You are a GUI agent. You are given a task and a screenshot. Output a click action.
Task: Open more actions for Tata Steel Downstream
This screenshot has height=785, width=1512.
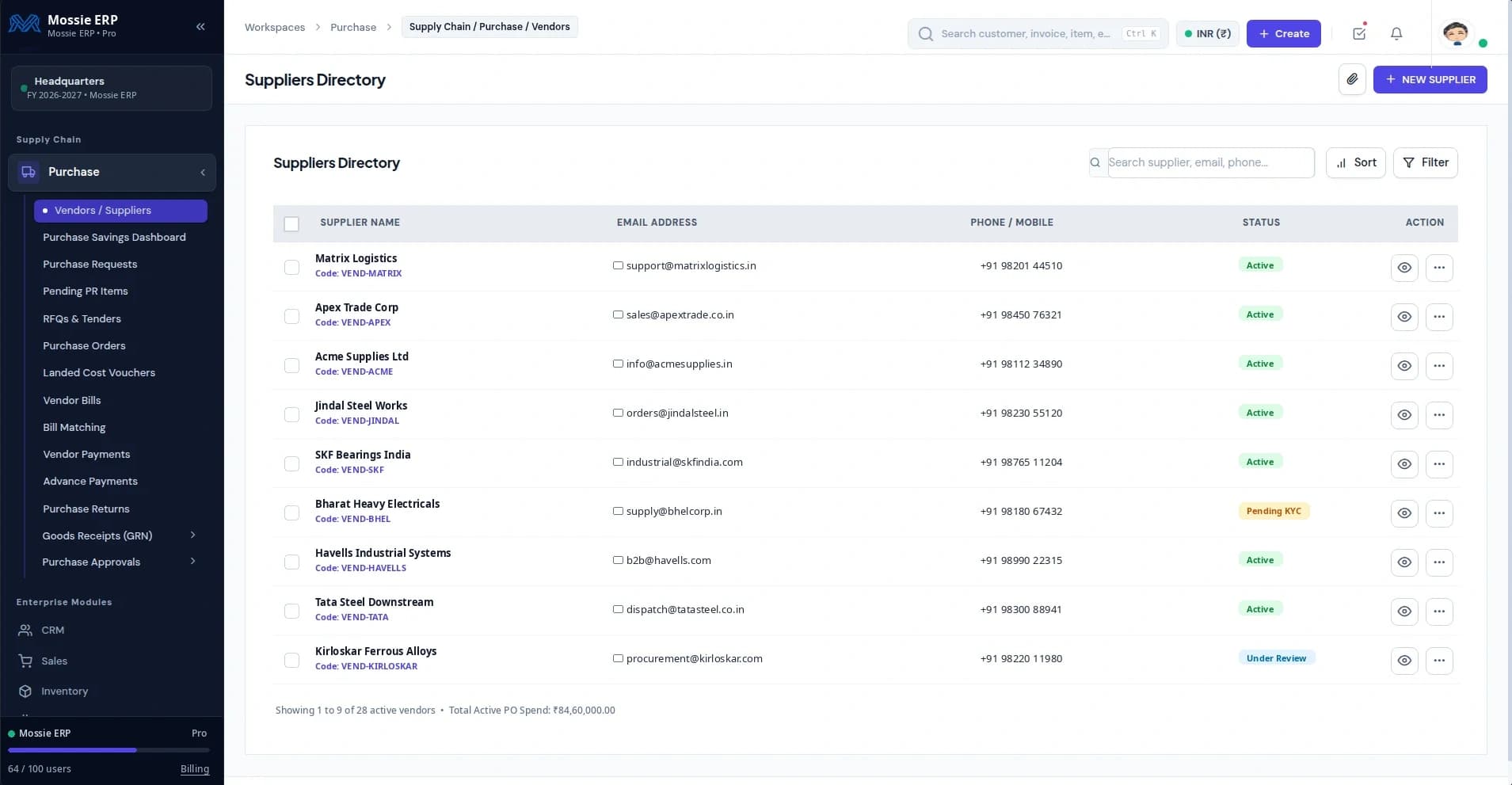pyautogui.click(x=1439, y=612)
